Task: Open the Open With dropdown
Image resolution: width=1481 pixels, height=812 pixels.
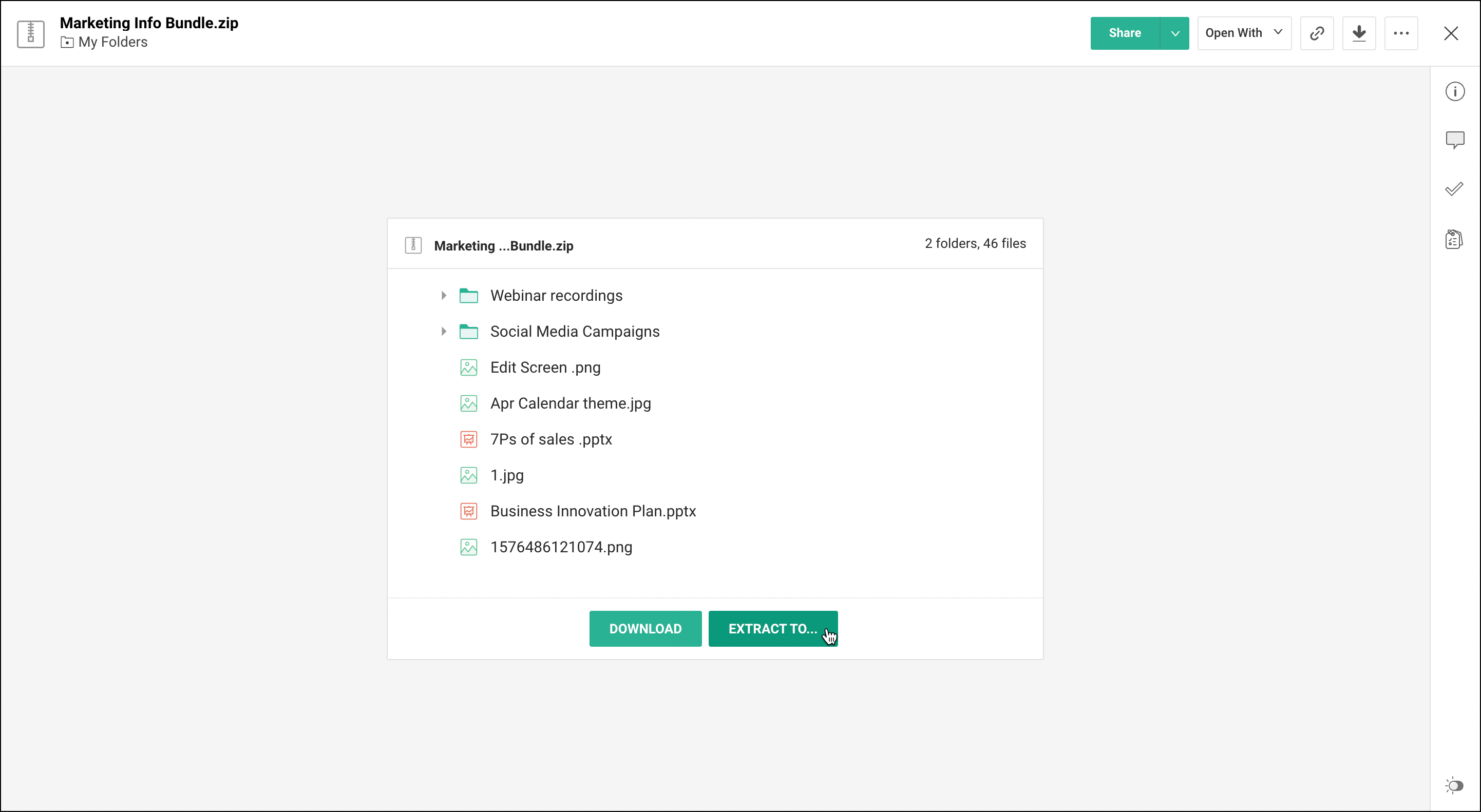Action: click(1244, 33)
